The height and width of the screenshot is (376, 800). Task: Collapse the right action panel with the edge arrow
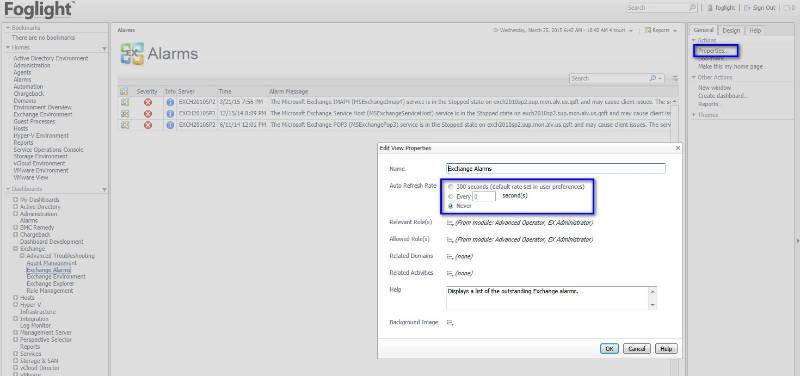(797, 241)
